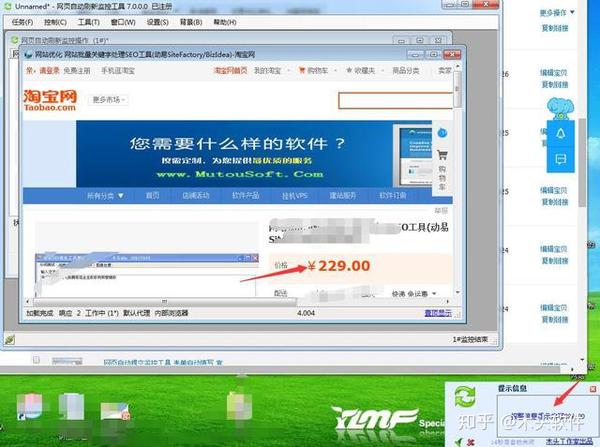Open the 工具(T) menu
The width and height of the screenshot is (600, 447).
coord(88,22)
